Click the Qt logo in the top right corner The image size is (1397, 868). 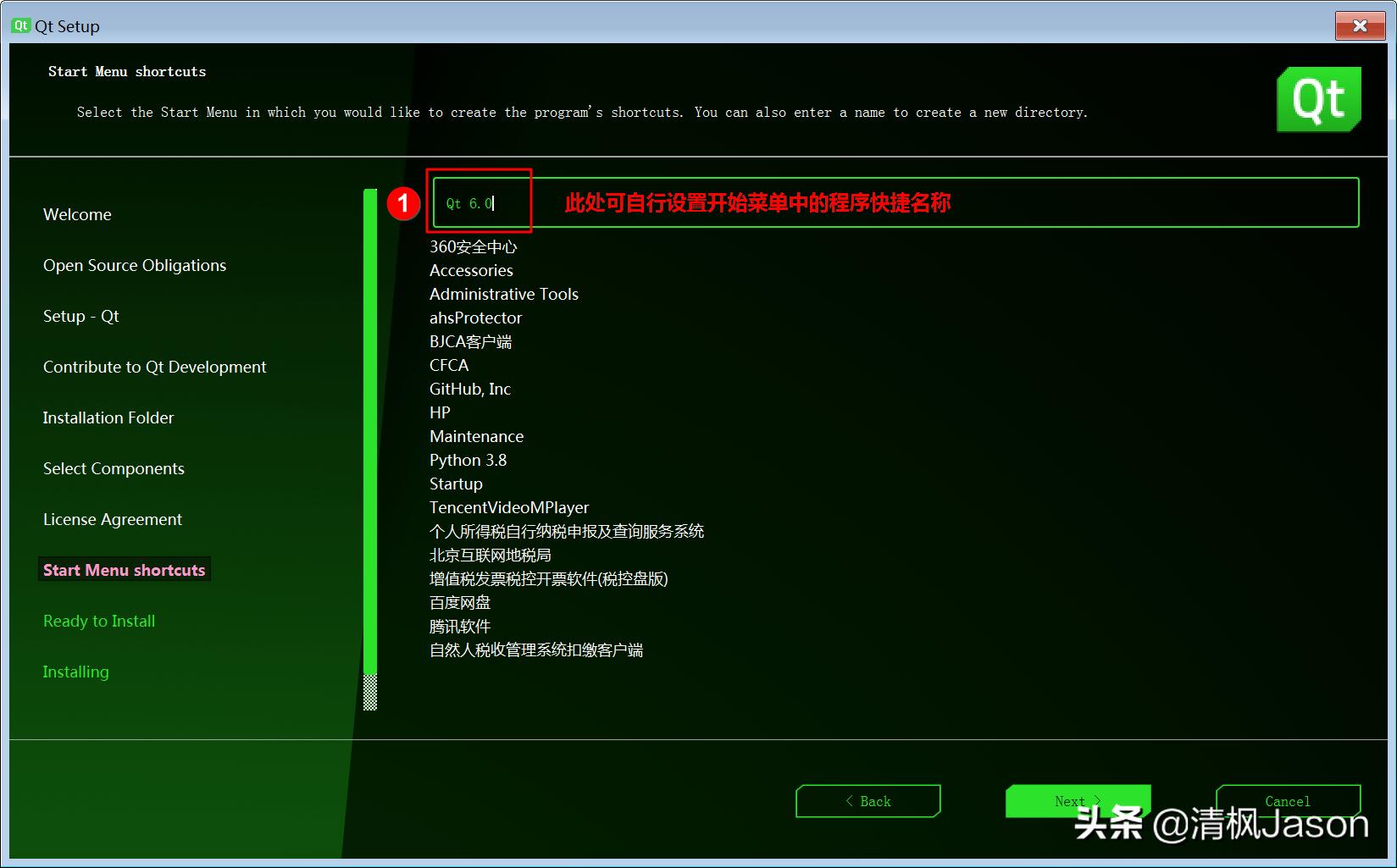click(1318, 99)
